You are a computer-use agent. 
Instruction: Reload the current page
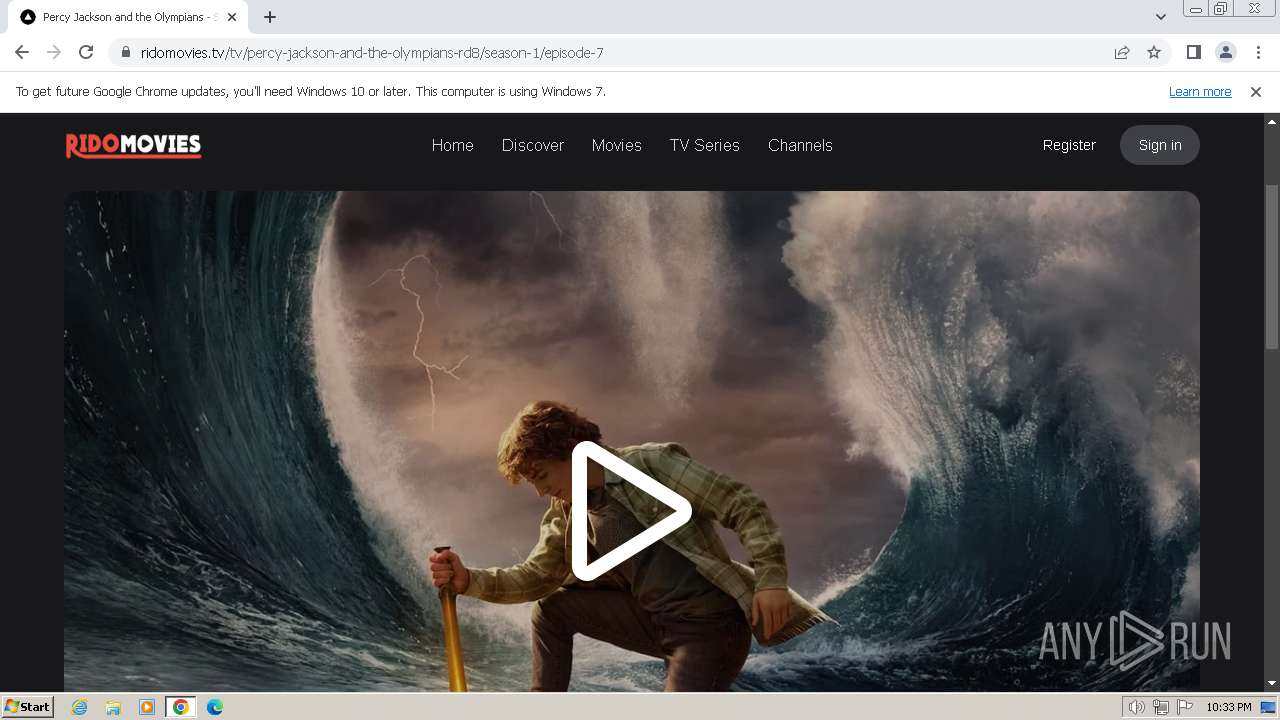click(86, 52)
